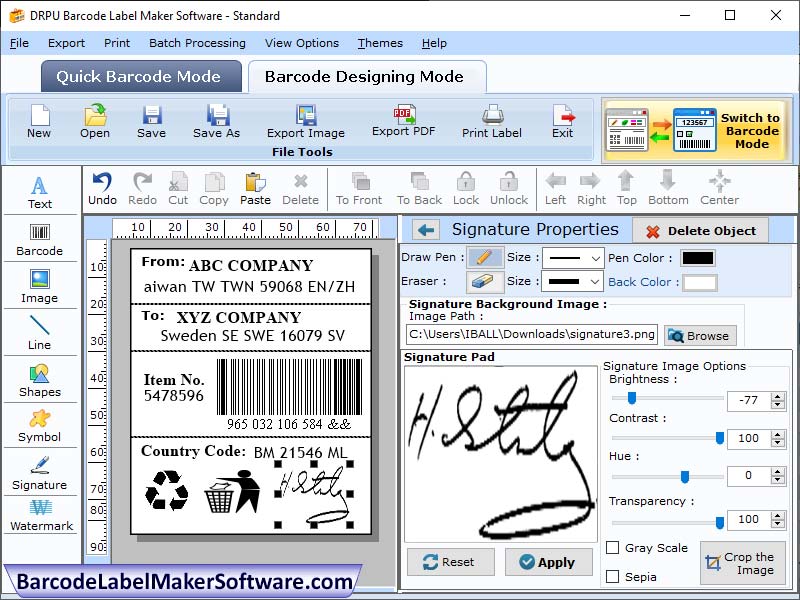Select the Eraser icon in Signature Properties
800x600 pixels.
[x=484, y=281]
